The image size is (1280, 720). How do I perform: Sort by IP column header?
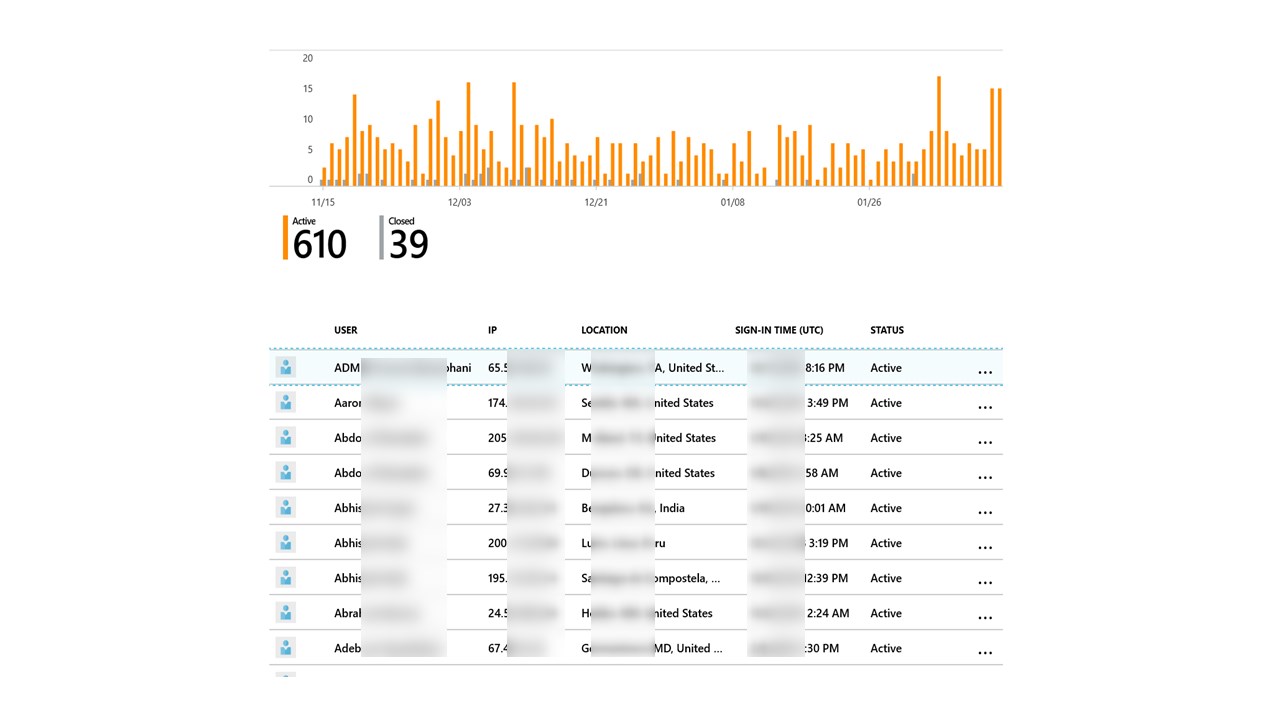point(492,330)
